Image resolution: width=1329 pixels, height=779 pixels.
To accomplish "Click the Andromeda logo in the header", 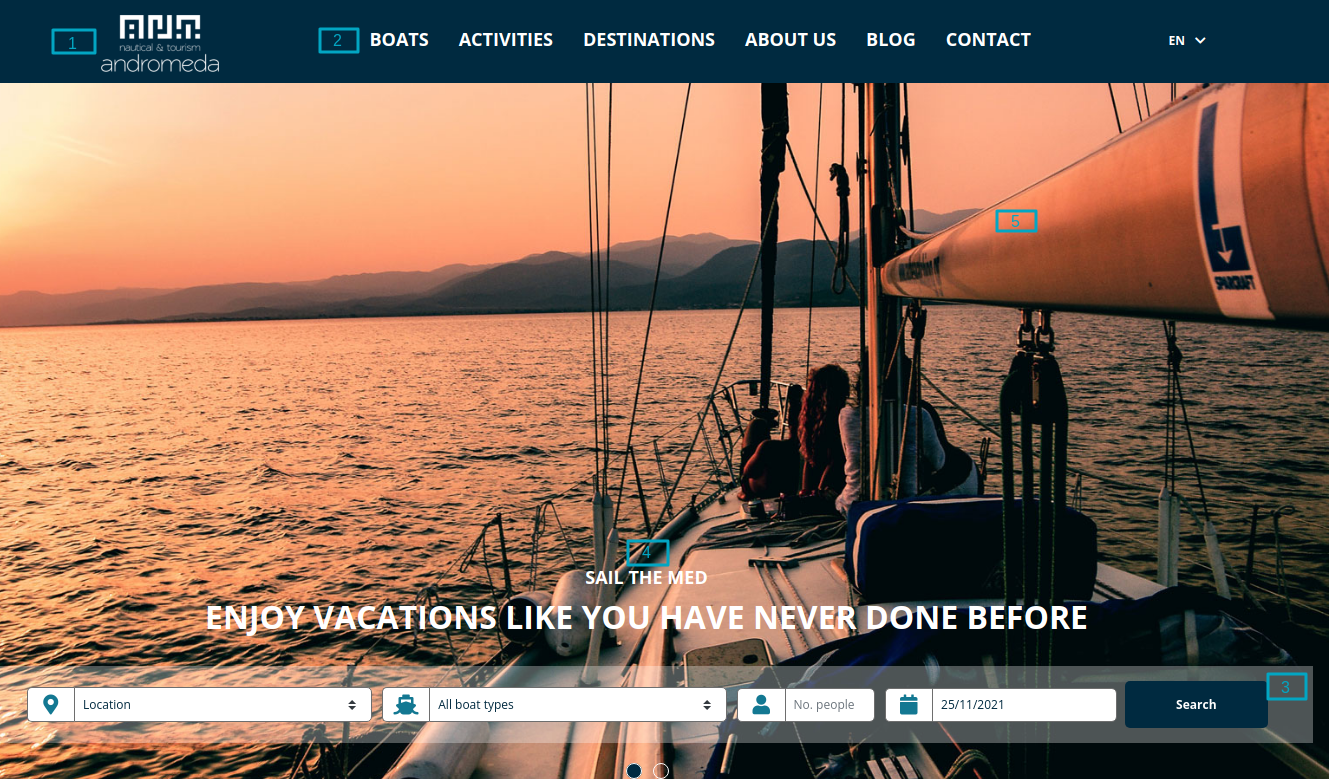I will (x=160, y=43).
